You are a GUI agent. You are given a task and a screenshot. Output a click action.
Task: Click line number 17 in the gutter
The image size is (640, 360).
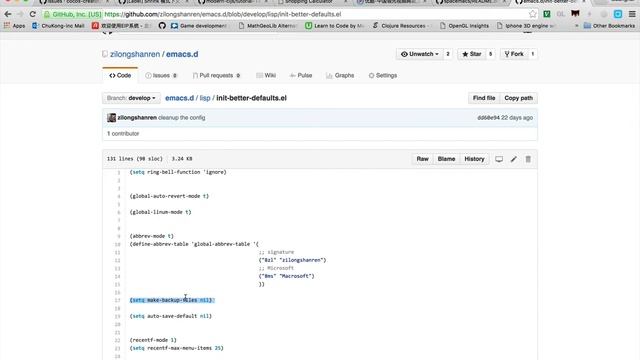[x=118, y=300]
